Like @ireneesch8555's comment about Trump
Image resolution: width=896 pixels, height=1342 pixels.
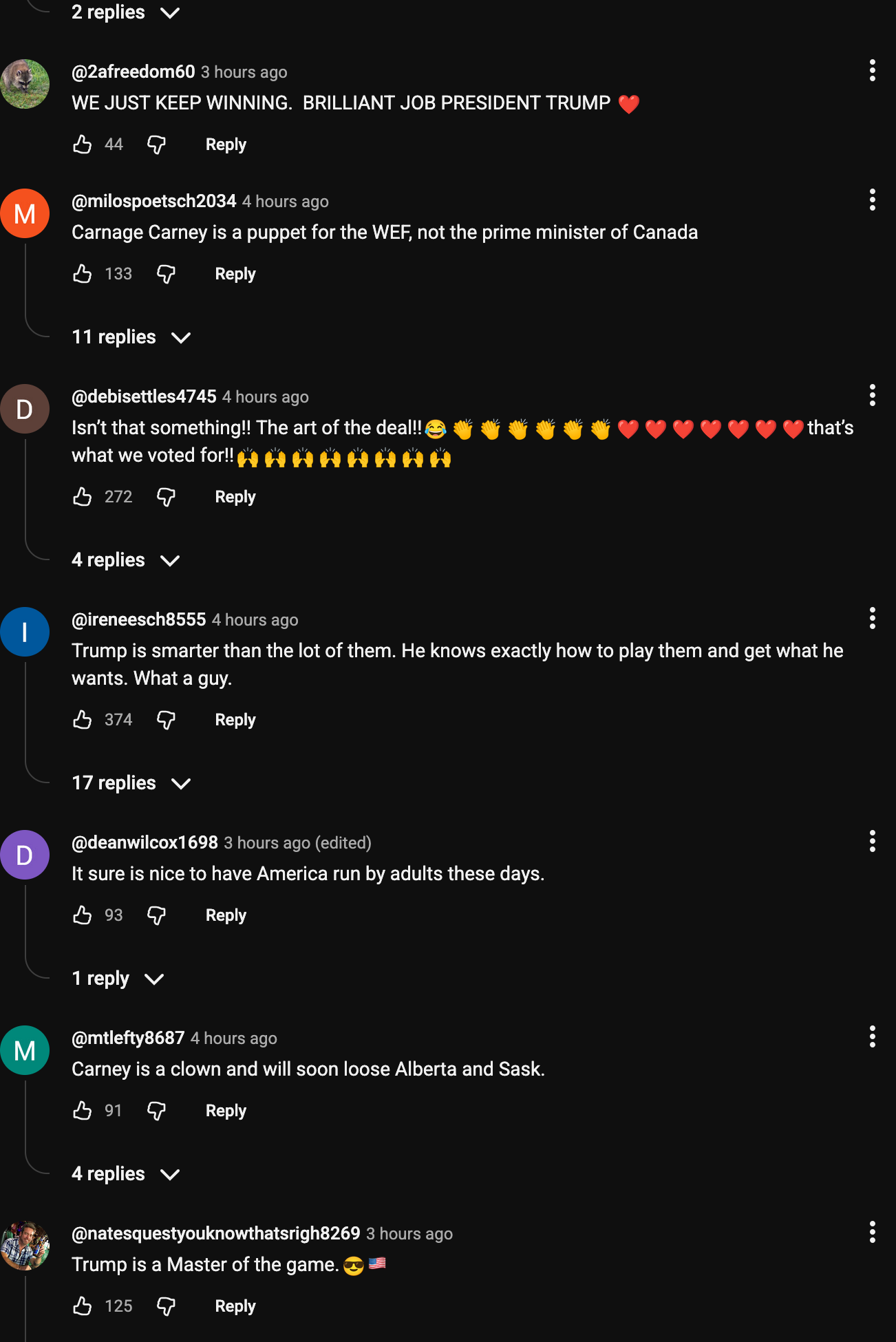click(83, 720)
